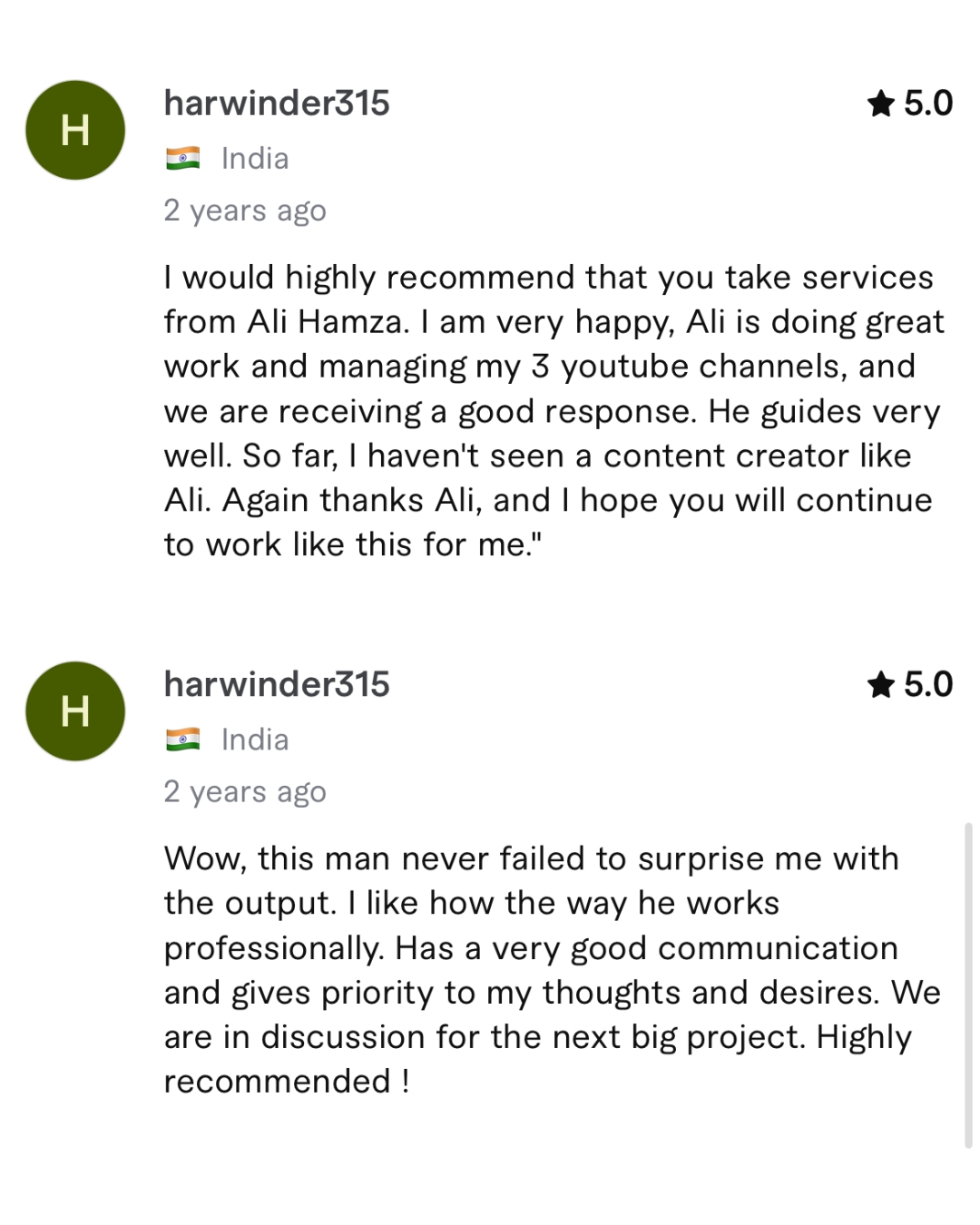Open the H avatar on the "Wow" review

(75, 711)
